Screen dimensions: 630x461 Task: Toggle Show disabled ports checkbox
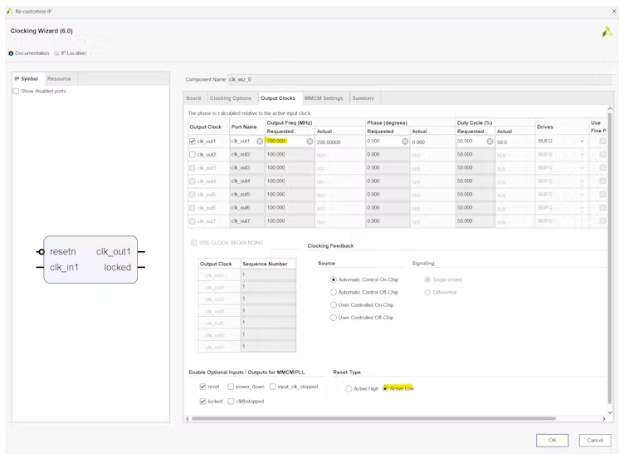click(x=16, y=91)
